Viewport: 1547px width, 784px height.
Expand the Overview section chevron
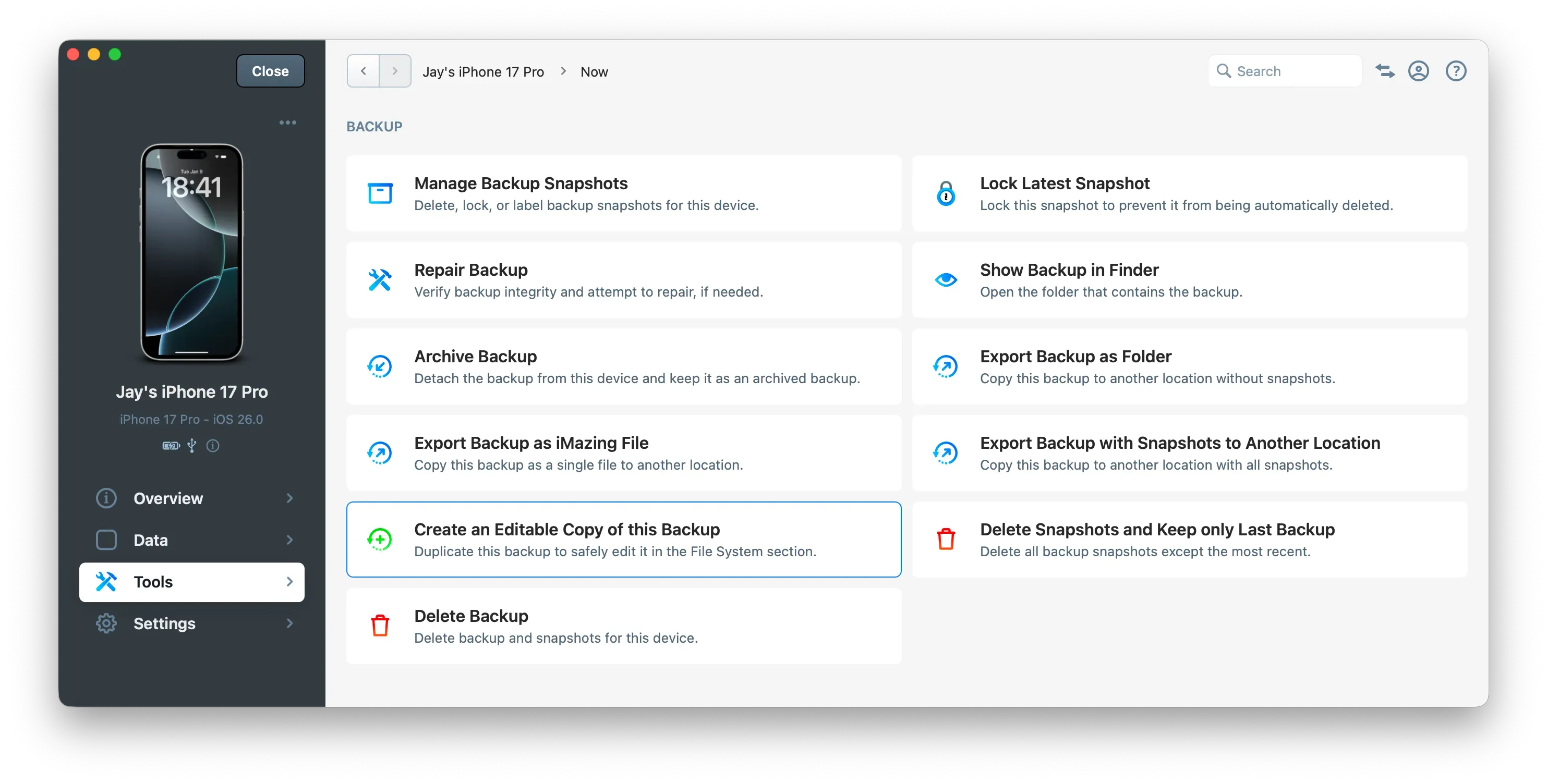coord(290,498)
